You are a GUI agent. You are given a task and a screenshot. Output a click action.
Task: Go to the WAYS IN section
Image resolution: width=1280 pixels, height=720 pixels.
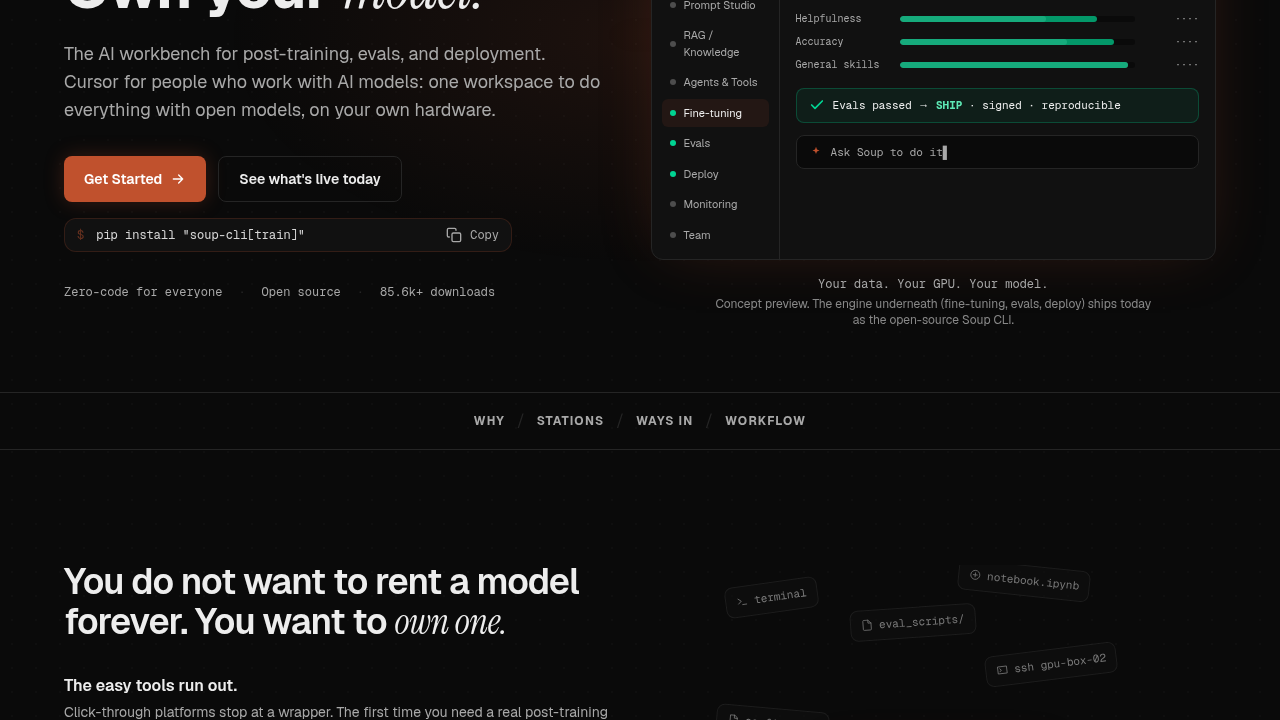point(664,421)
